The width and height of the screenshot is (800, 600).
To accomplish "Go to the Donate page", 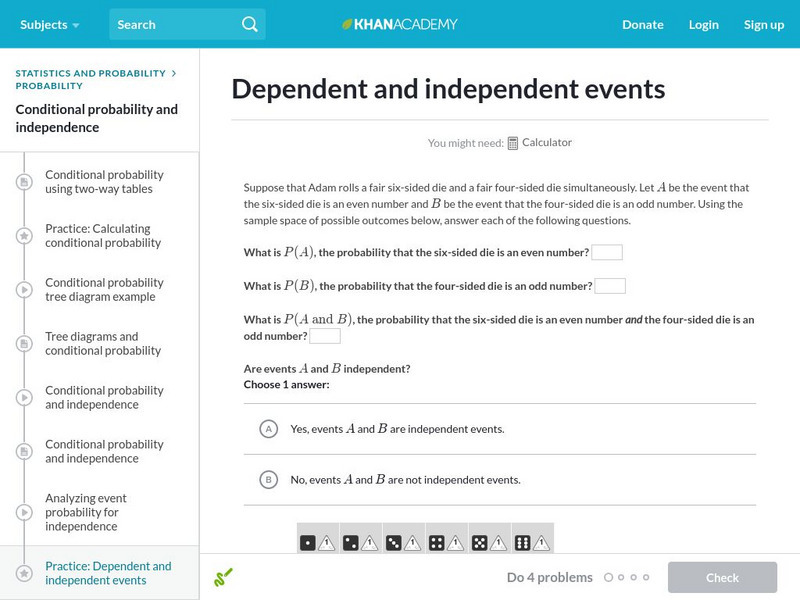I will pos(643,24).
